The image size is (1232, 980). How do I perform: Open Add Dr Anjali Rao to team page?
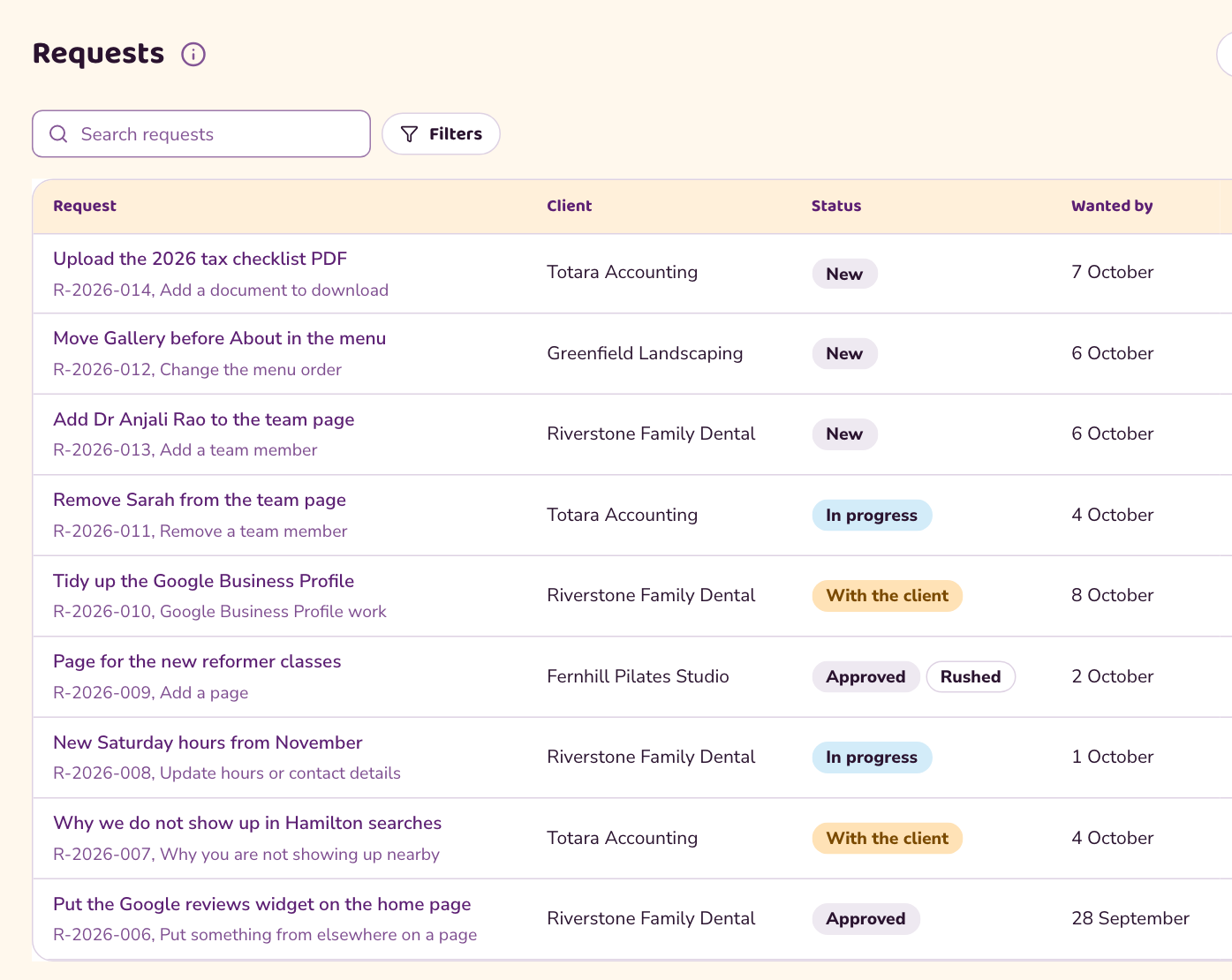(x=203, y=419)
